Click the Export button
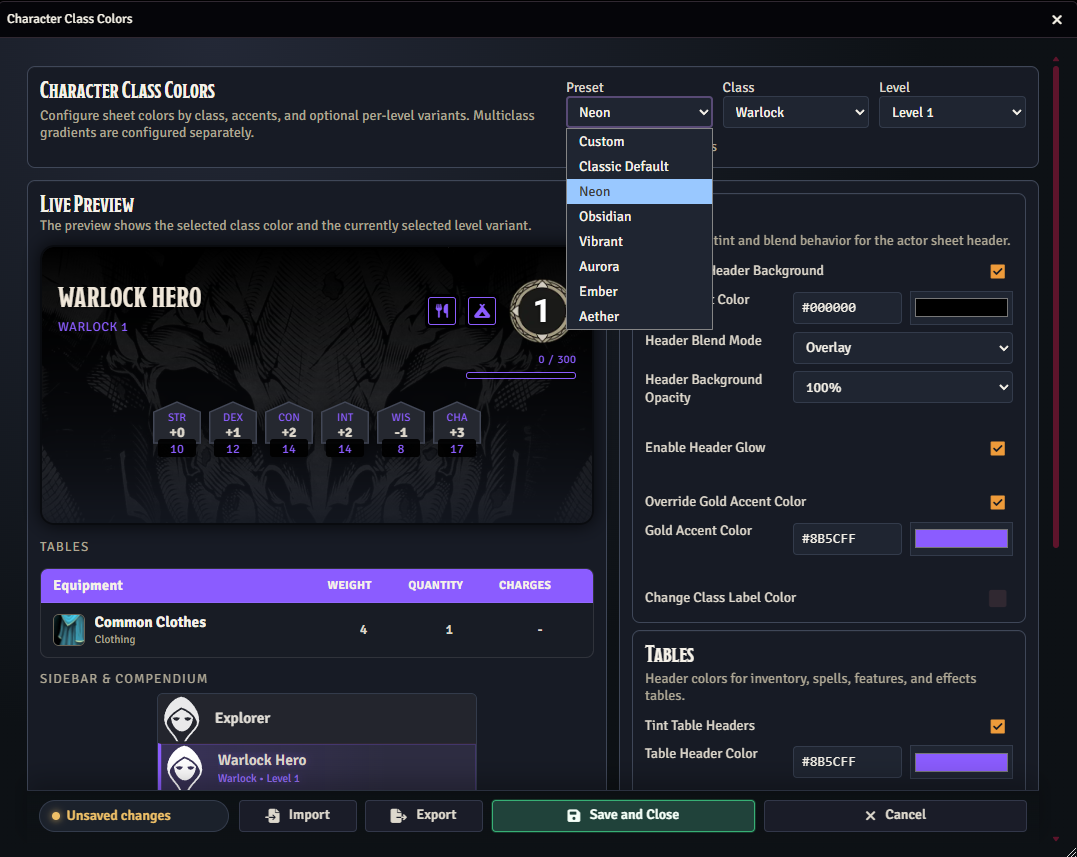1077x857 pixels. (424, 815)
